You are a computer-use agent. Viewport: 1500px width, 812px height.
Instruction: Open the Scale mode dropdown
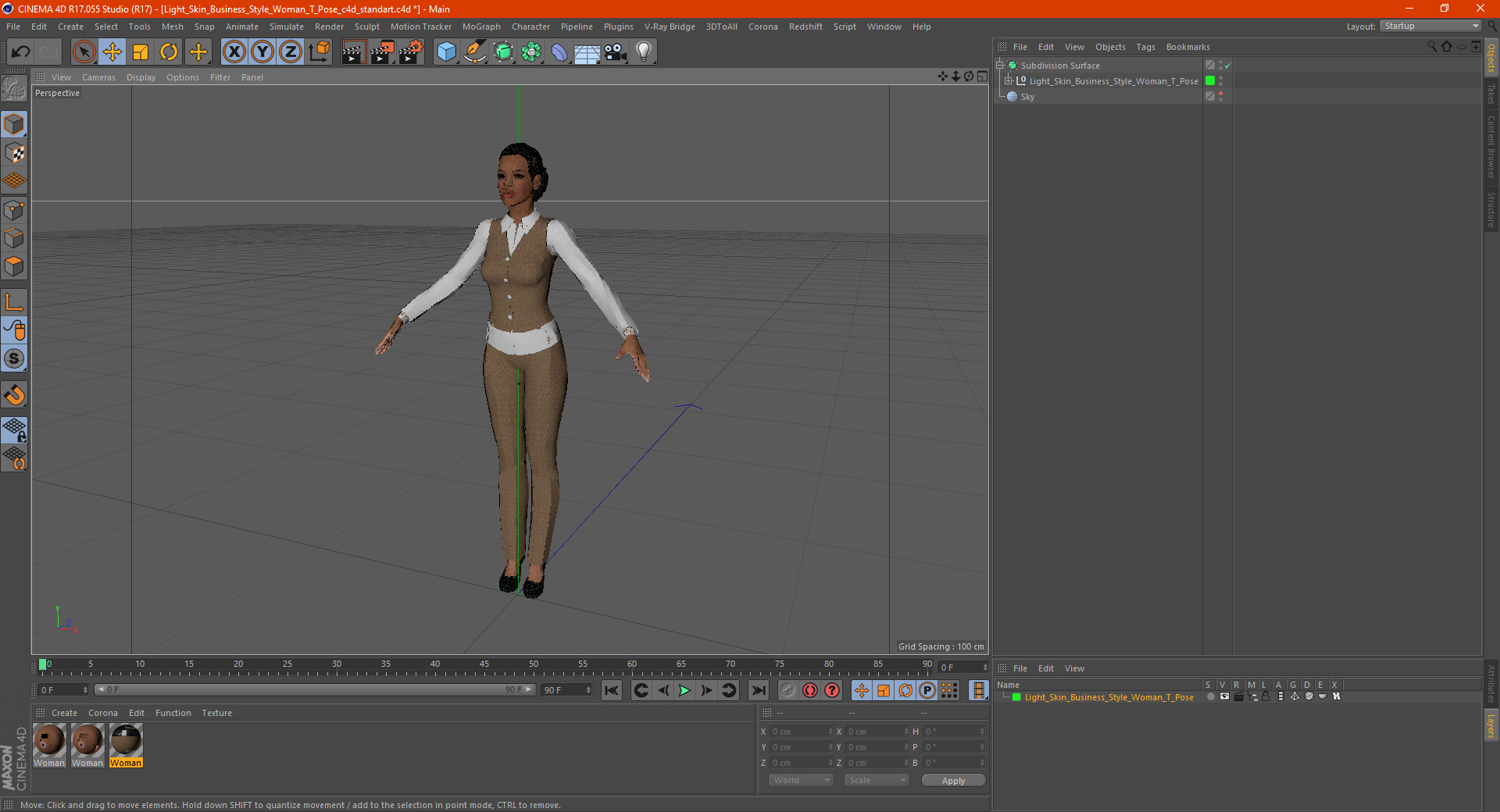coord(876,781)
